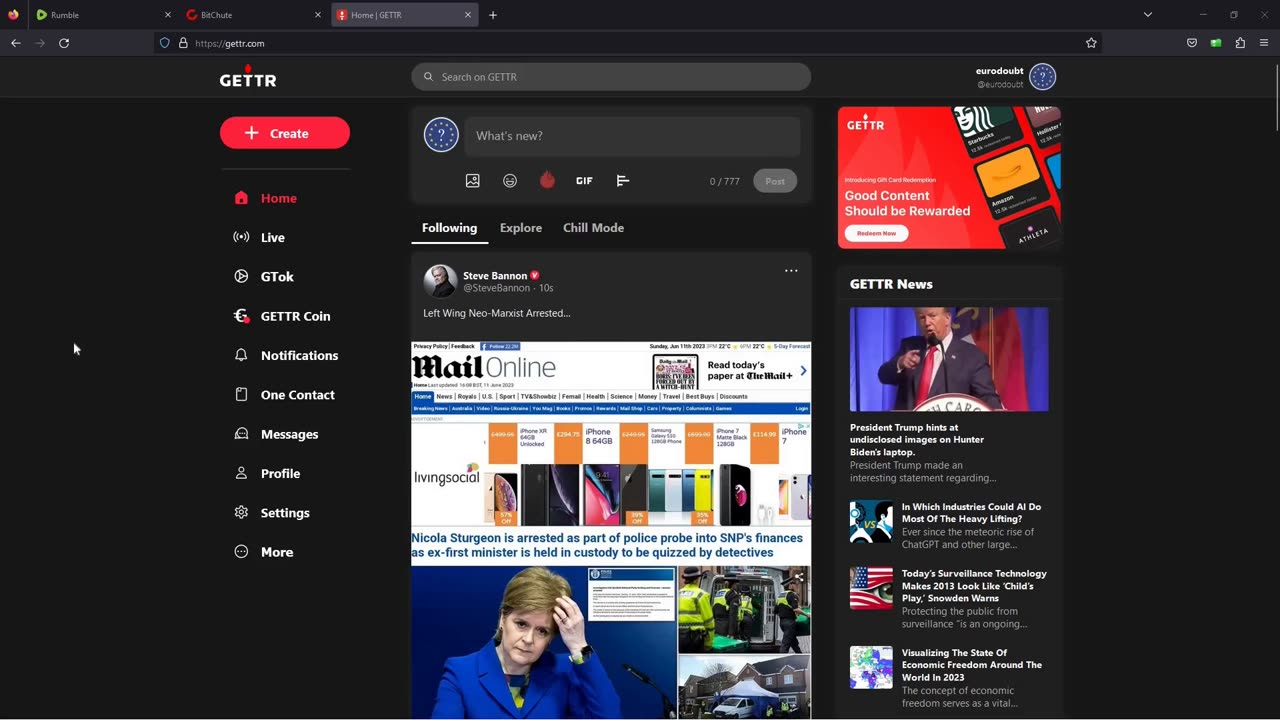Viewport: 1280px width, 720px height.
Task: Open Profile icon in sidebar
Action: coord(241,473)
